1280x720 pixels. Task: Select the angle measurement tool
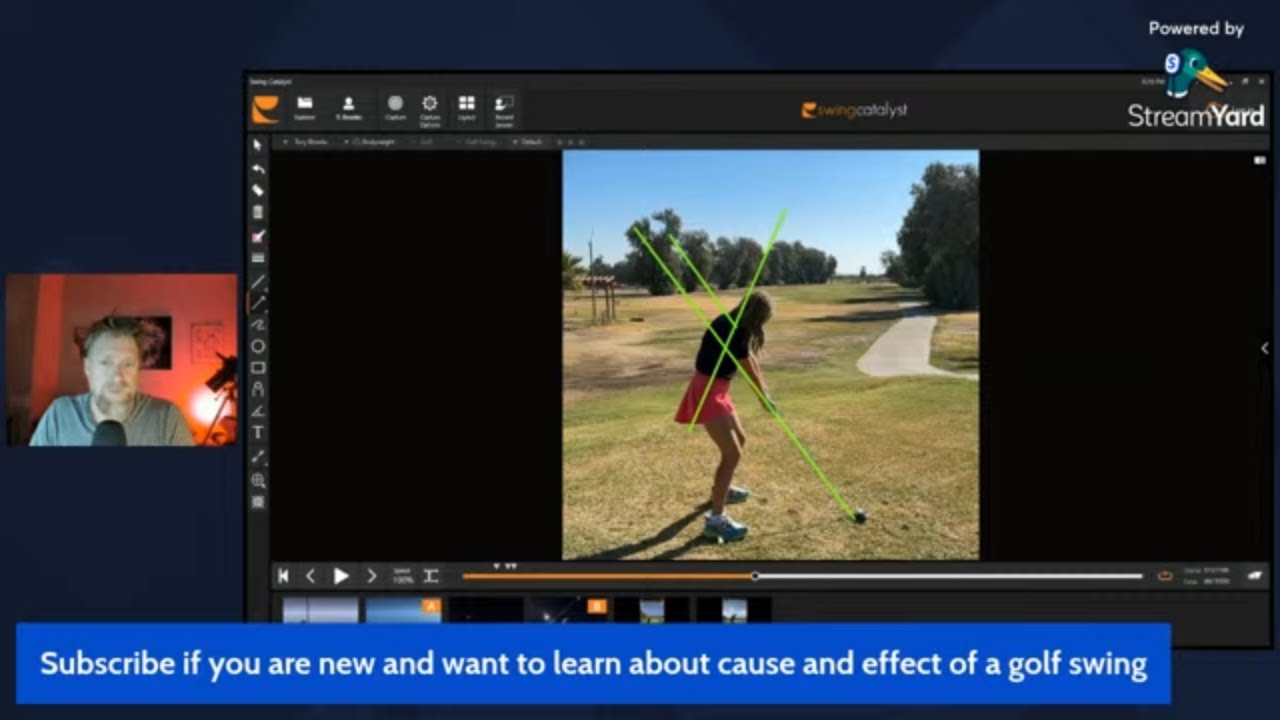coord(258,411)
